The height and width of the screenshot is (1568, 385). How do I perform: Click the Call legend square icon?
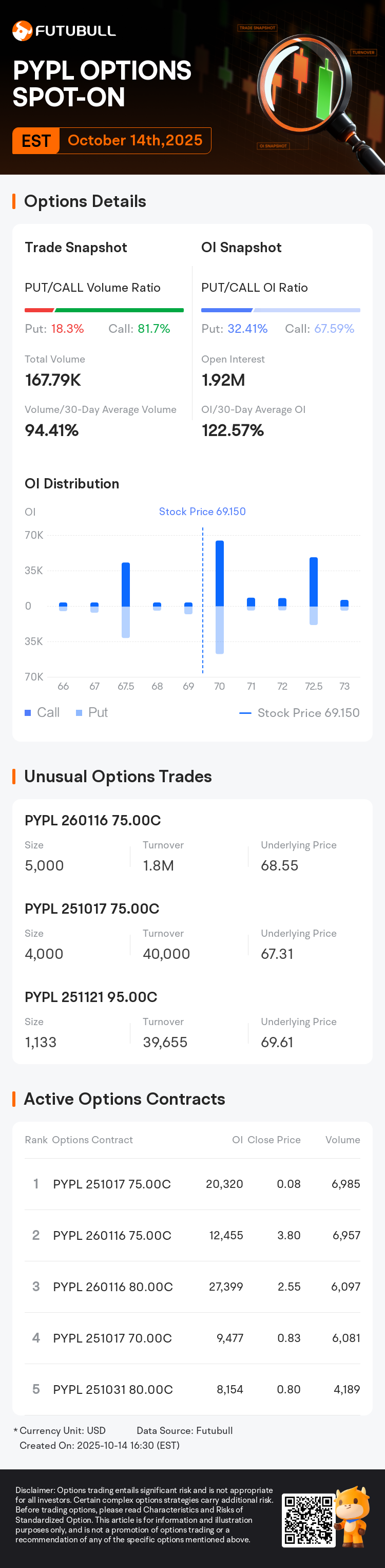(28, 713)
